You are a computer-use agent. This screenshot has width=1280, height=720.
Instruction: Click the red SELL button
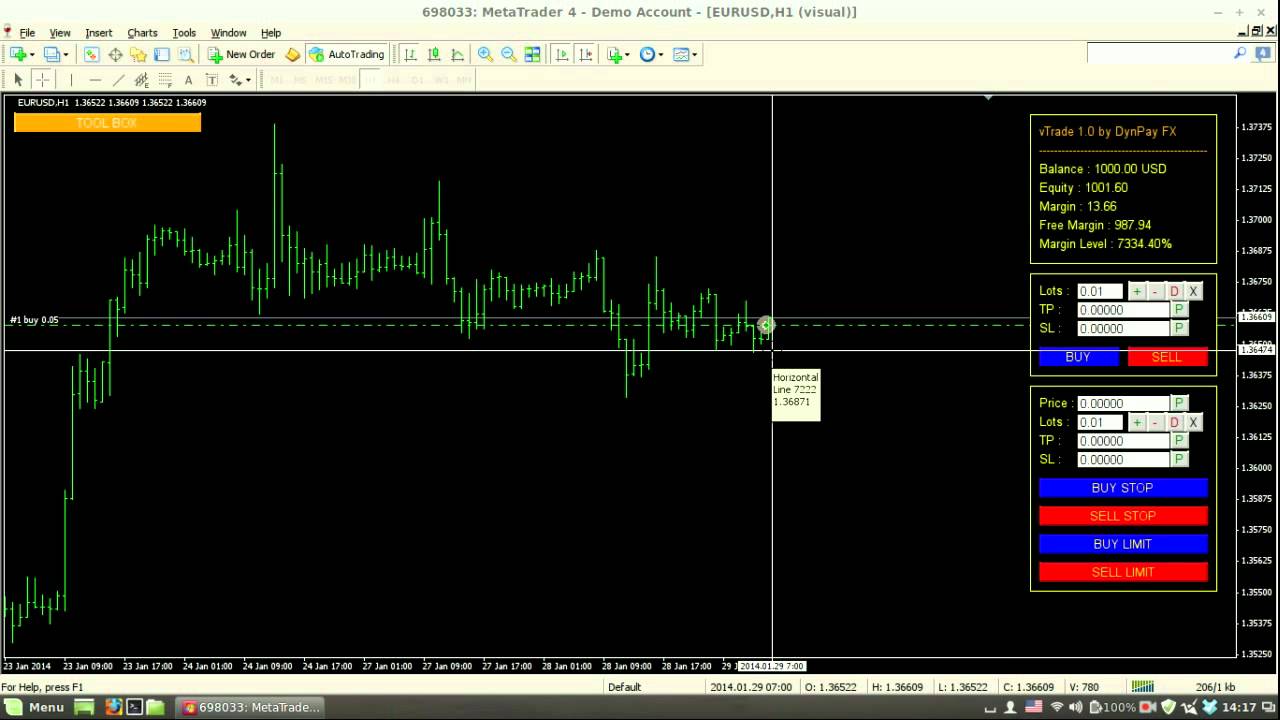(1167, 357)
